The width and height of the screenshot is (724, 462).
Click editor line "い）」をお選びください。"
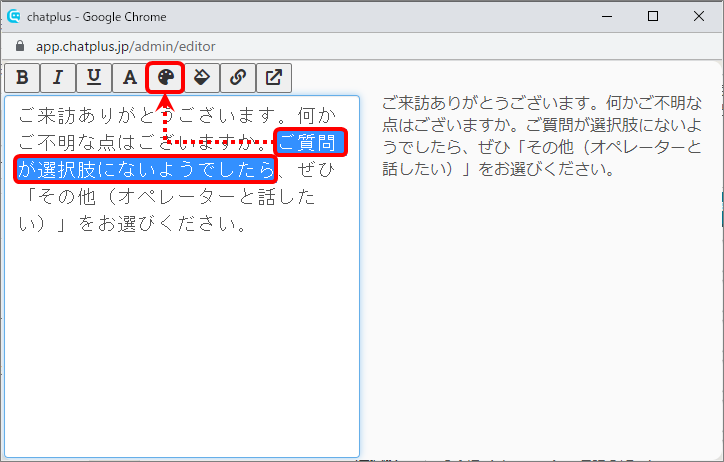pos(134,224)
